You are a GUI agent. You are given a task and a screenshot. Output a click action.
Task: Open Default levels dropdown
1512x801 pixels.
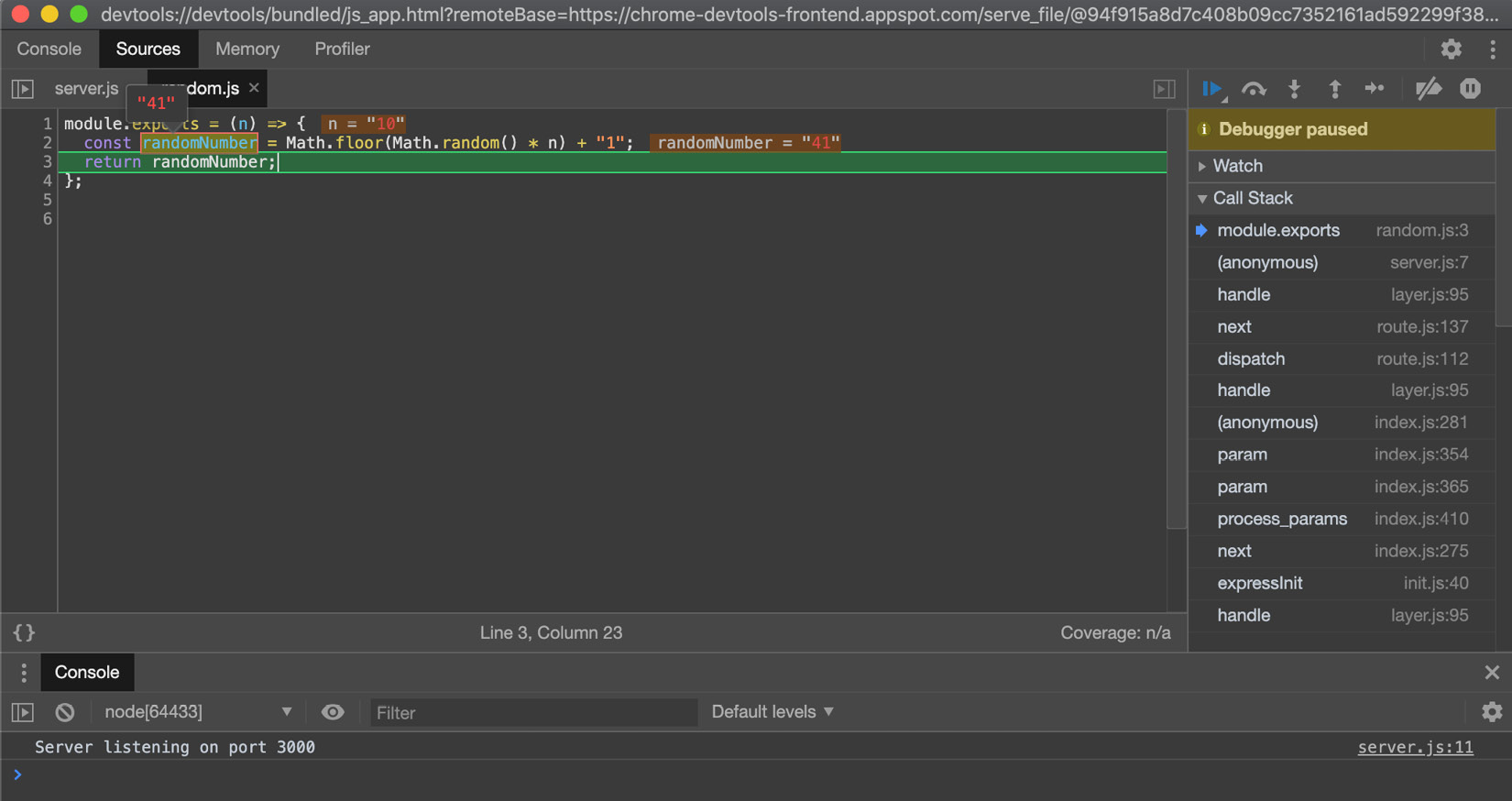click(772, 712)
